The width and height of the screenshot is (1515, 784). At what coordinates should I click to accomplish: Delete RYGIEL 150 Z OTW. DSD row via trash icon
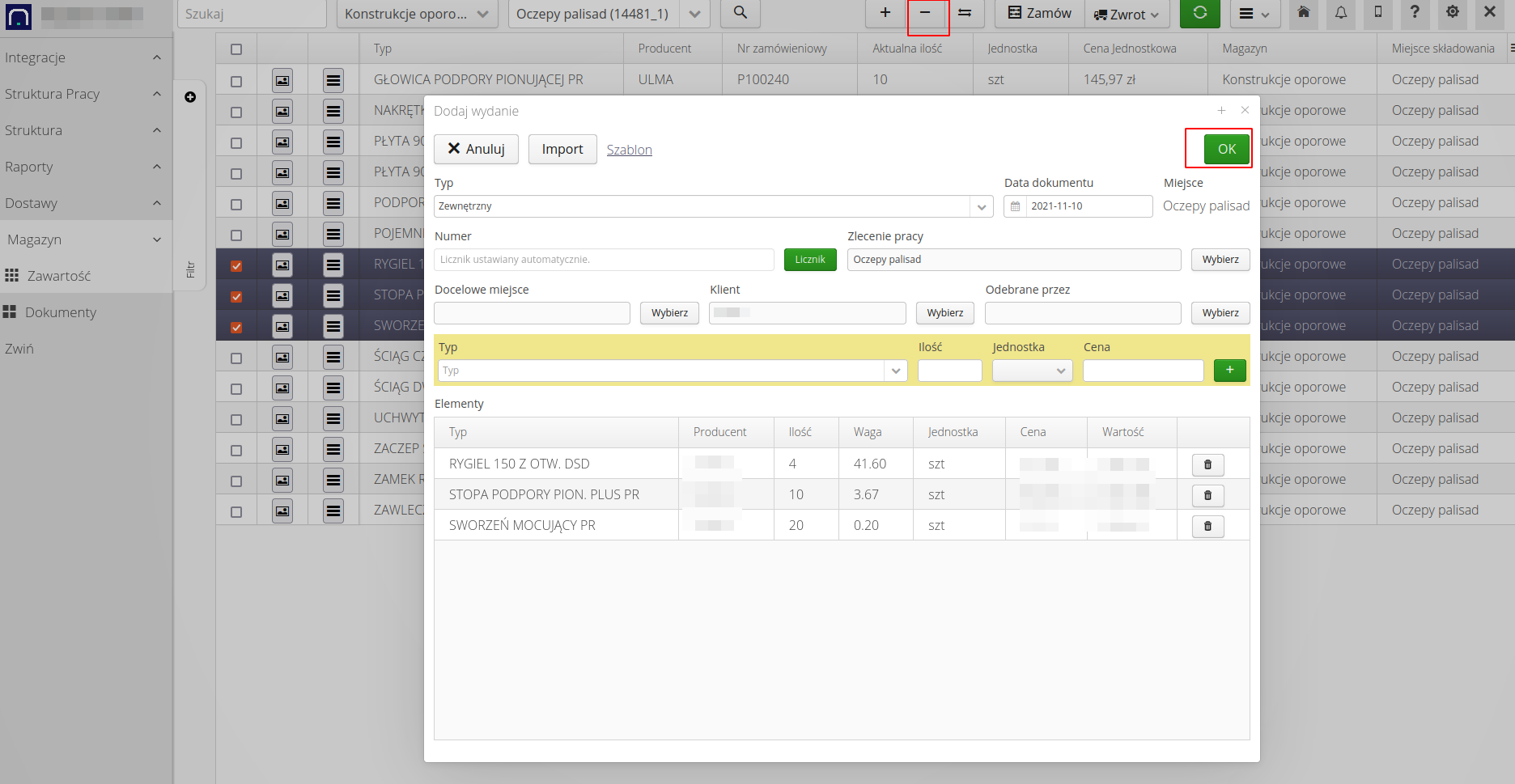tap(1207, 464)
